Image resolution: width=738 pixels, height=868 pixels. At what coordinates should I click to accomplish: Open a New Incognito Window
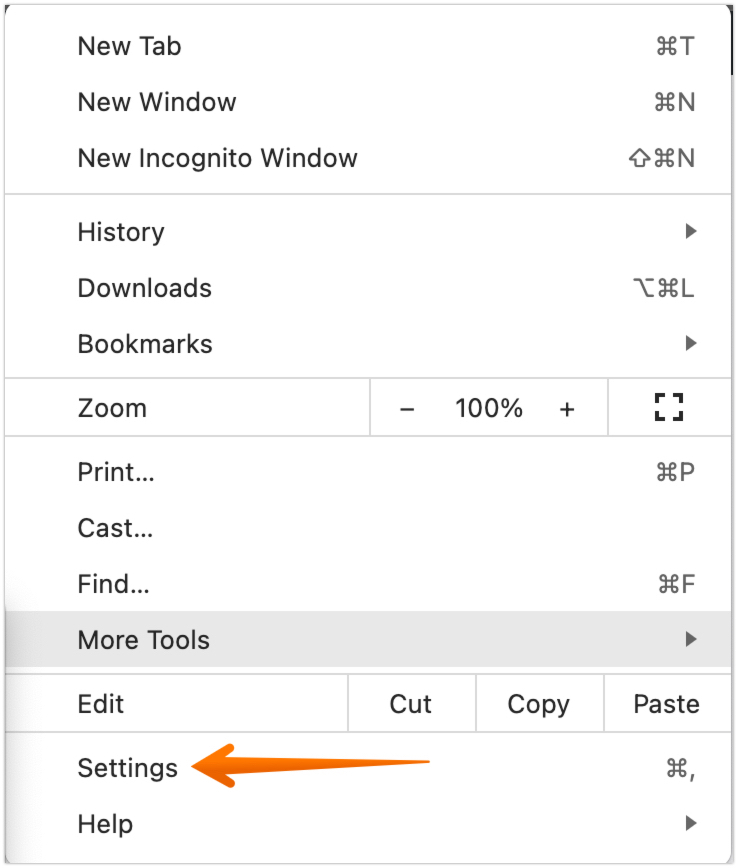(x=217, y=158)
